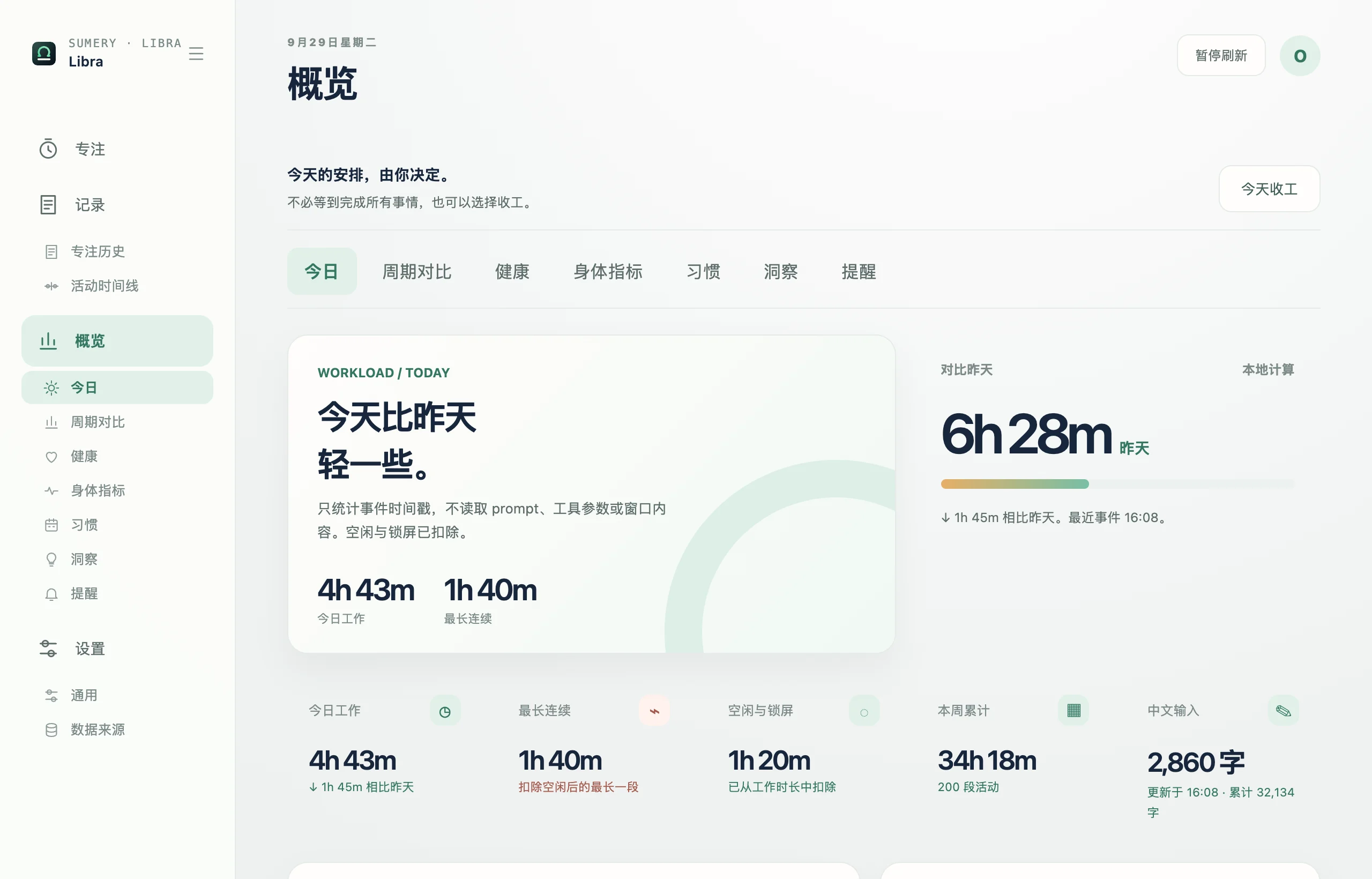Click the pen icon on the 中文输入 card
The height and width of the screenshot is (879, 1372).
coord(1284,711)
